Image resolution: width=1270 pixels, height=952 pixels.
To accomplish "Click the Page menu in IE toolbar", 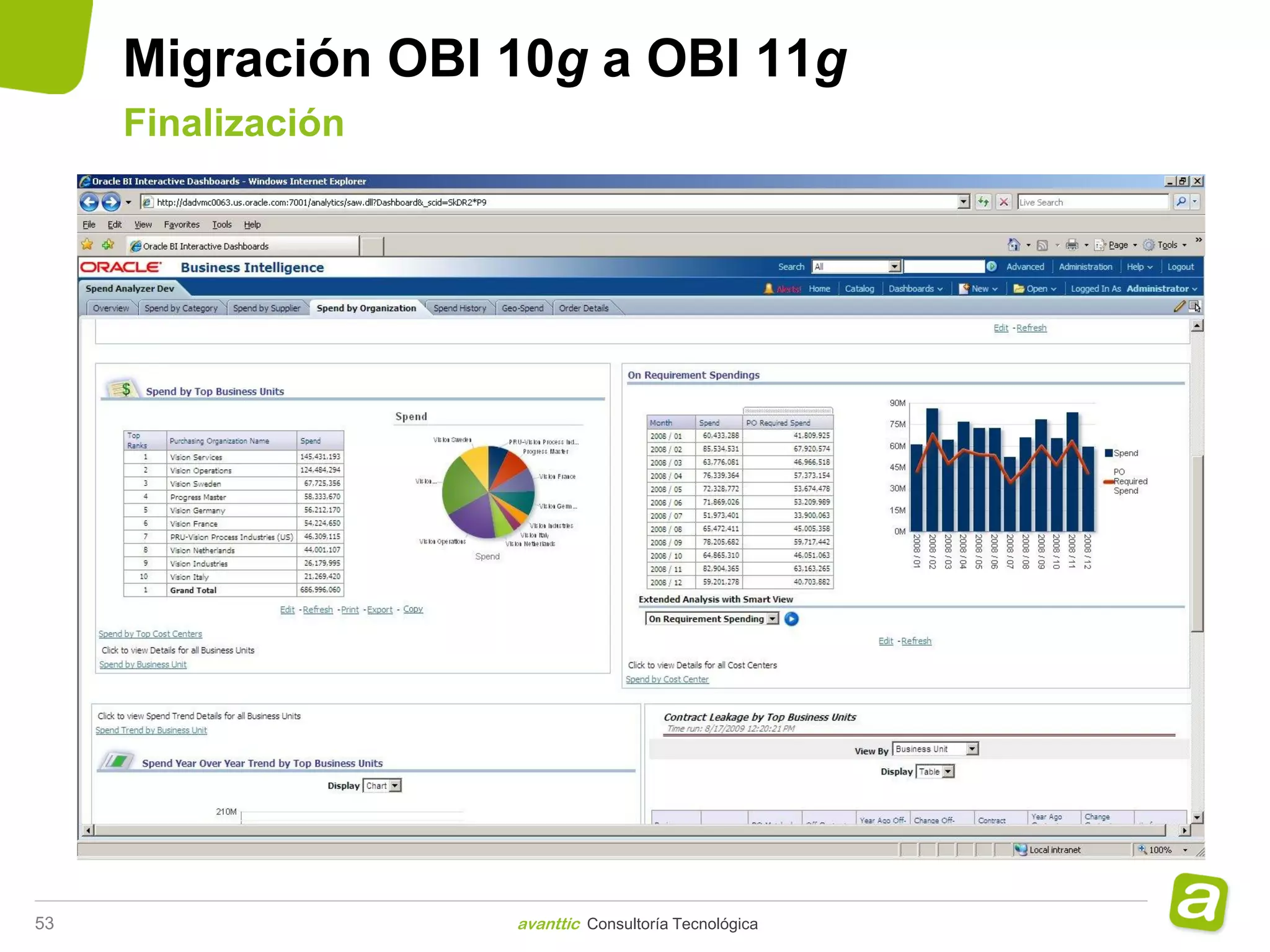I will [1116, 245].
